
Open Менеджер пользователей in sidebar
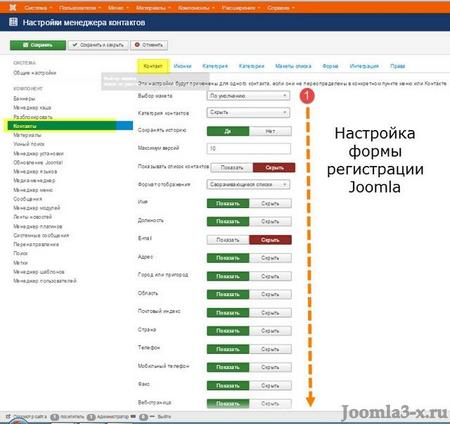pos(45,281)
